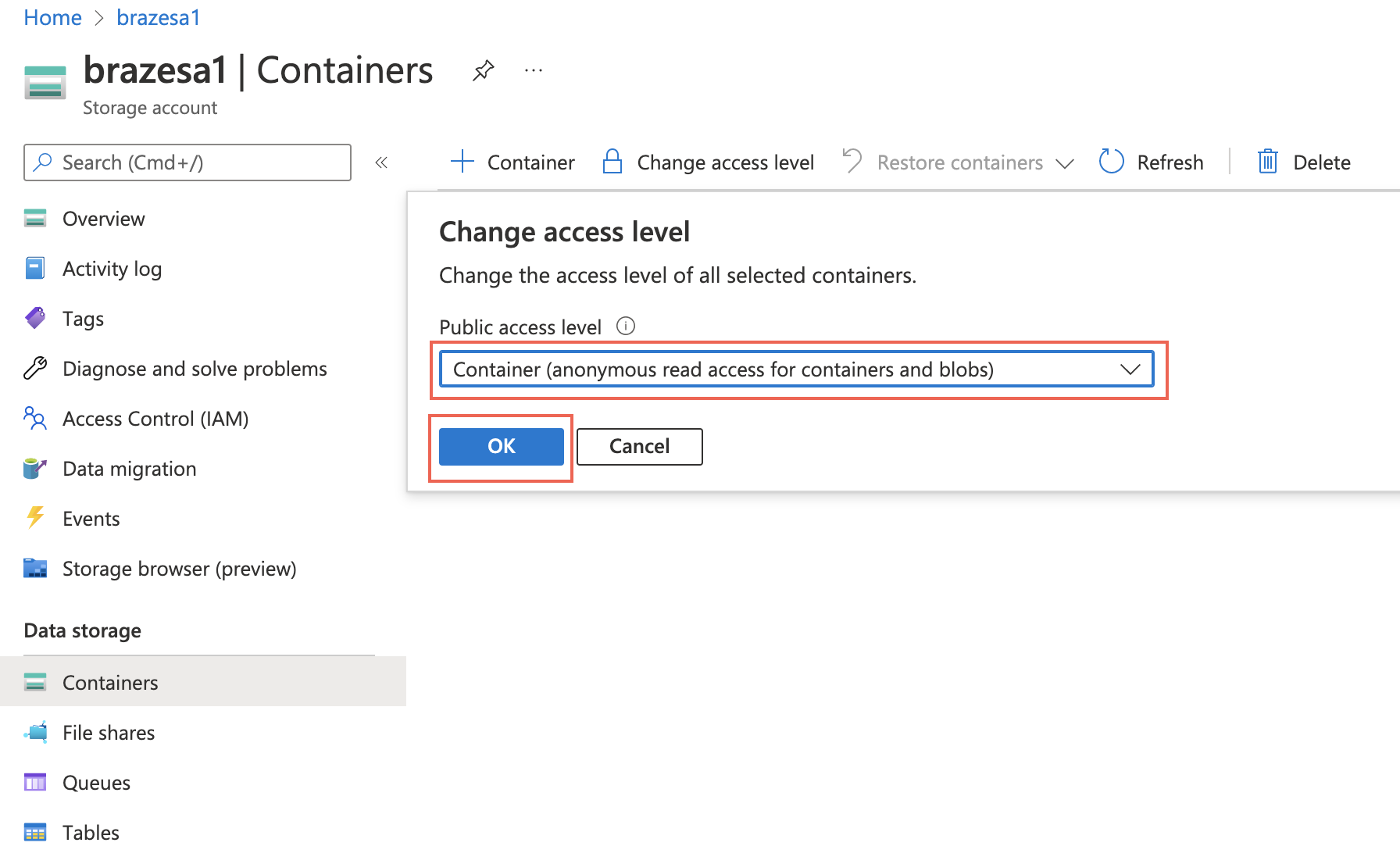
Task: Click the purple Tags icon
Action: click(x=35, y=318)
